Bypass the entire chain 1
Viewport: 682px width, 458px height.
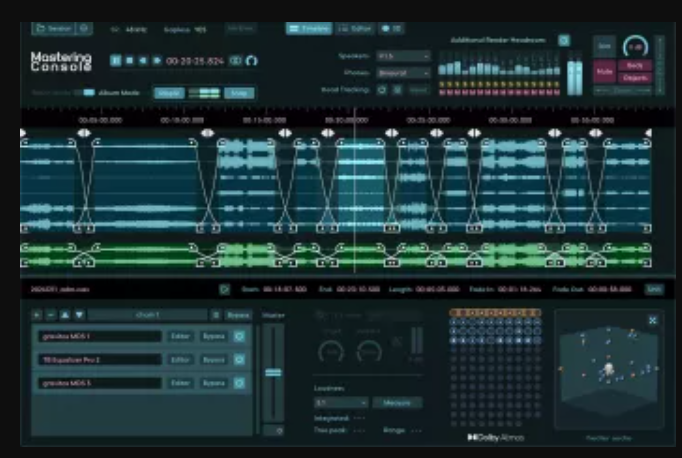tap(237, 315)
